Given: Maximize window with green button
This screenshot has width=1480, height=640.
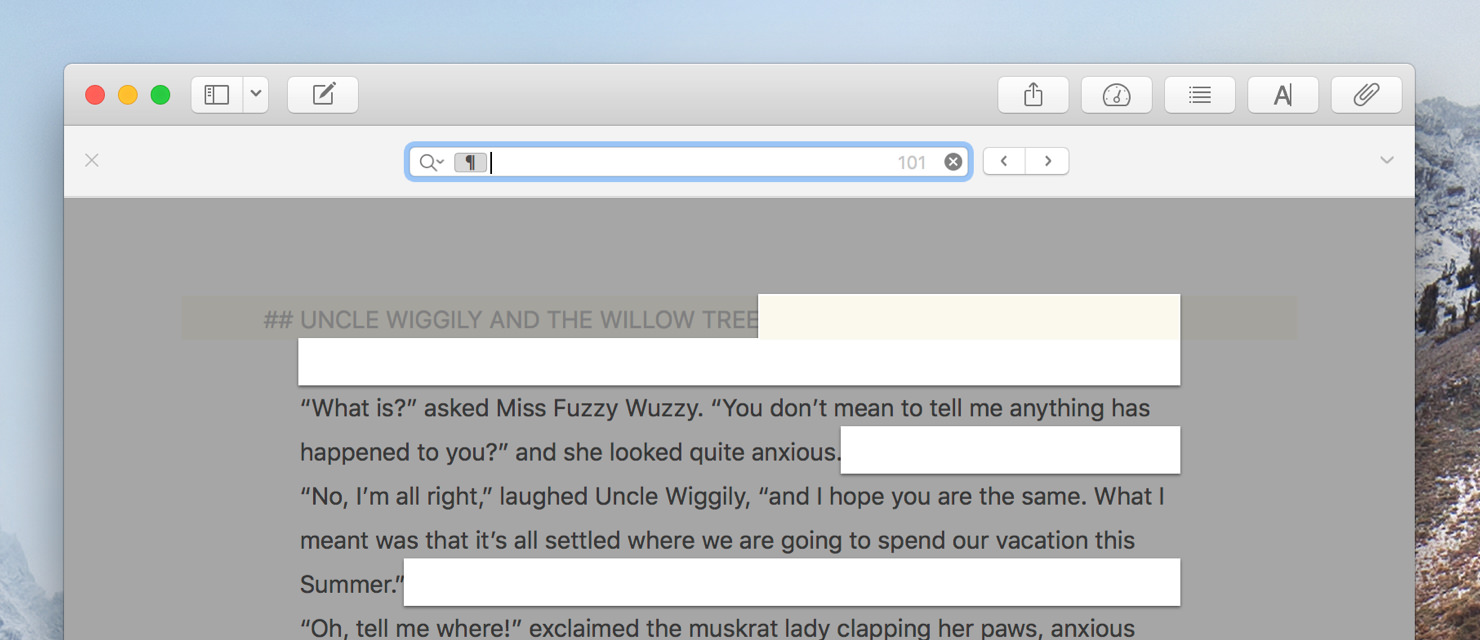Looking at the screenshot, I should 160,95.
